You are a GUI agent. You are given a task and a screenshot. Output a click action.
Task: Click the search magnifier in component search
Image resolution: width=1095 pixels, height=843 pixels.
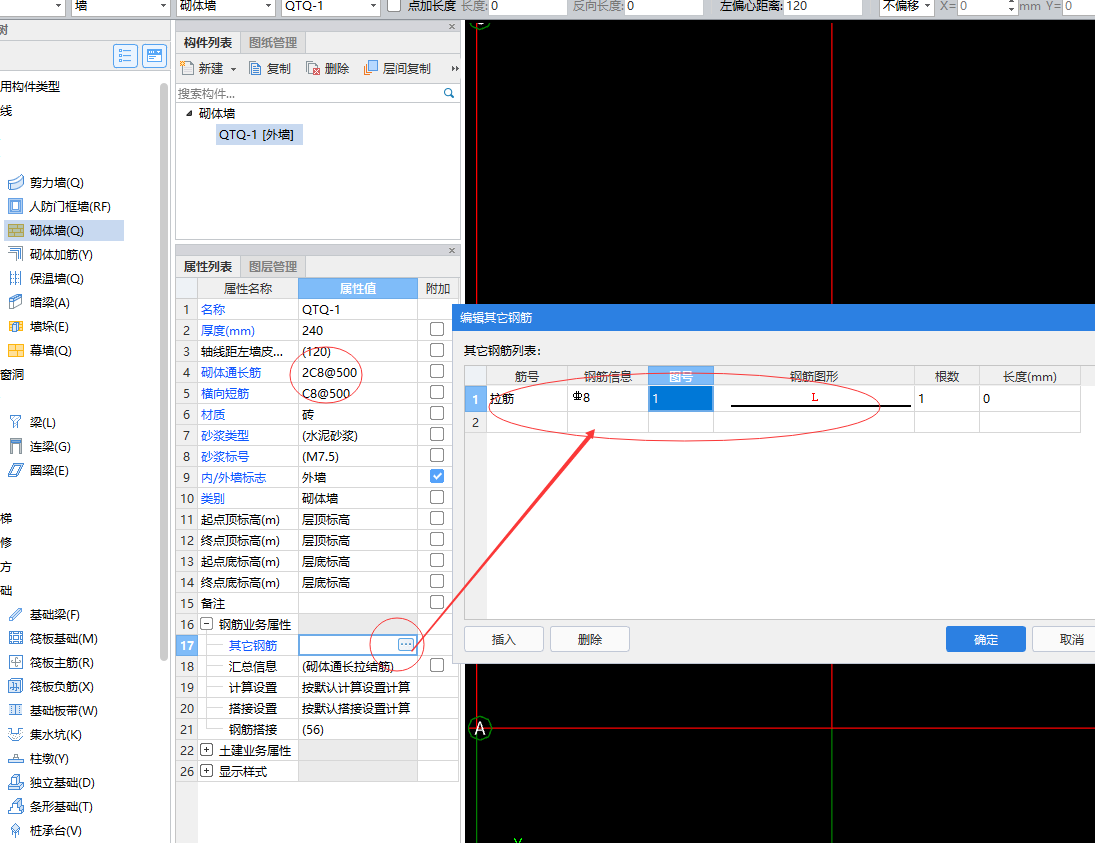tap(449, 93)
